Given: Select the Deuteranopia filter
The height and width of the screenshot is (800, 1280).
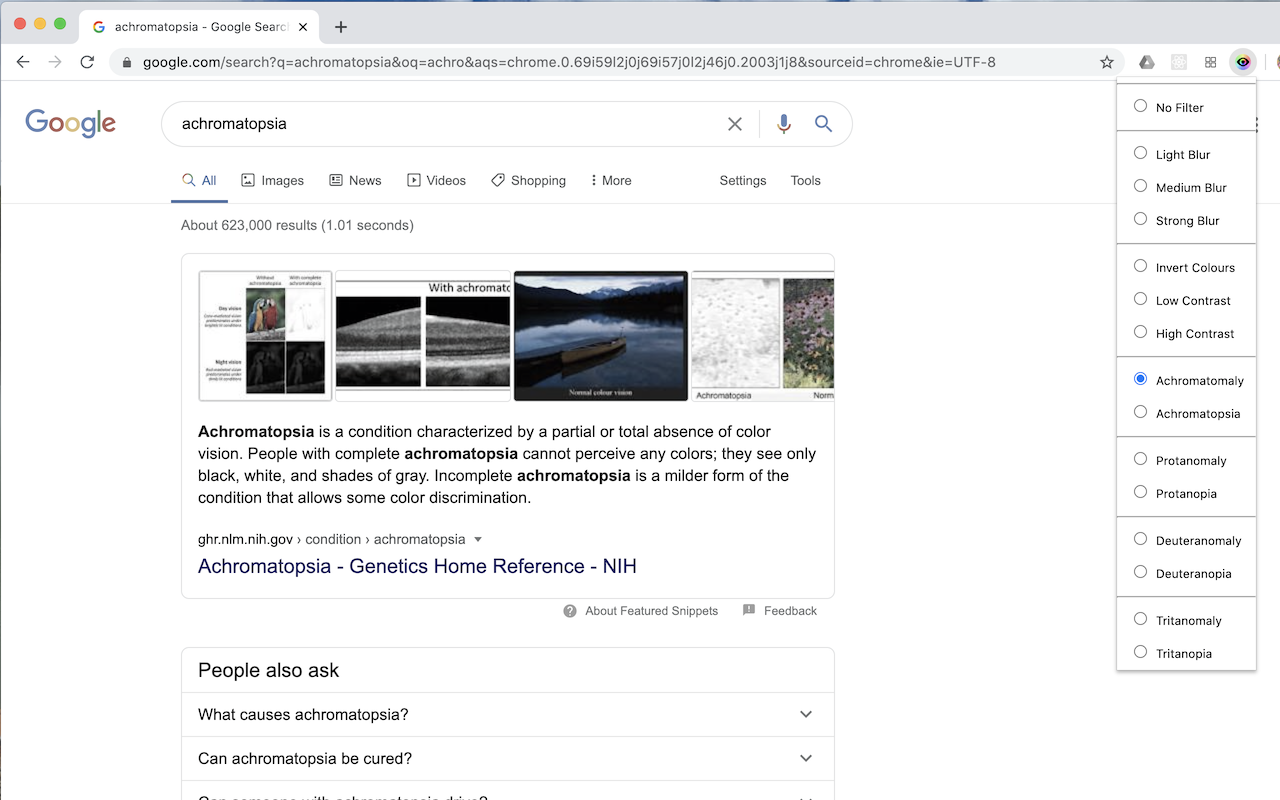Looking at the screenshot, I should (1140, 572).
